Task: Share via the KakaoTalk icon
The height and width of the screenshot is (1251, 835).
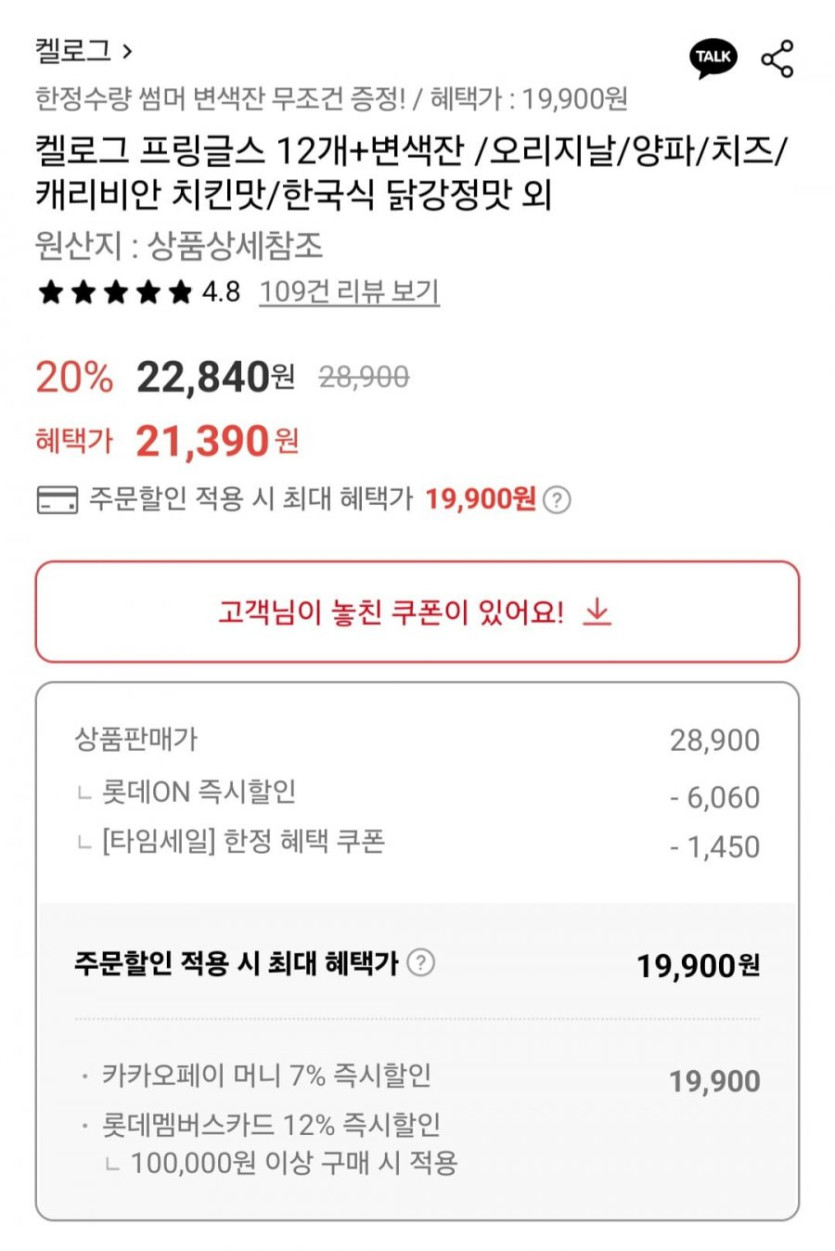Action: 713,58
